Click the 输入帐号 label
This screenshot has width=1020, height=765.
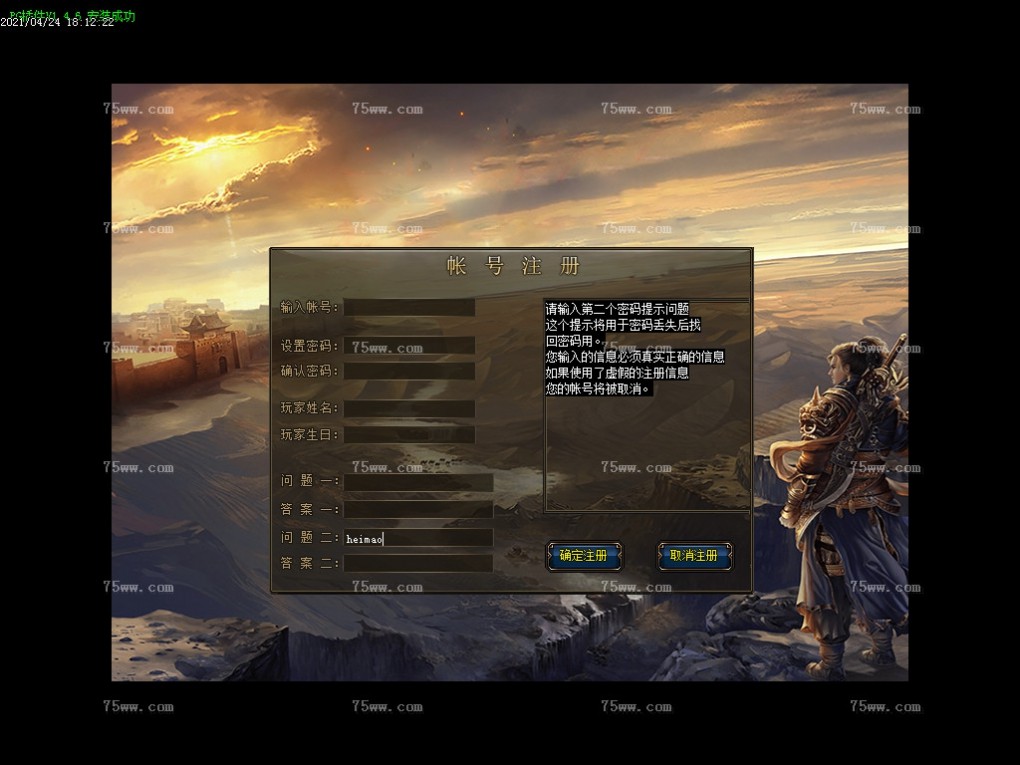tap(309, 307)
